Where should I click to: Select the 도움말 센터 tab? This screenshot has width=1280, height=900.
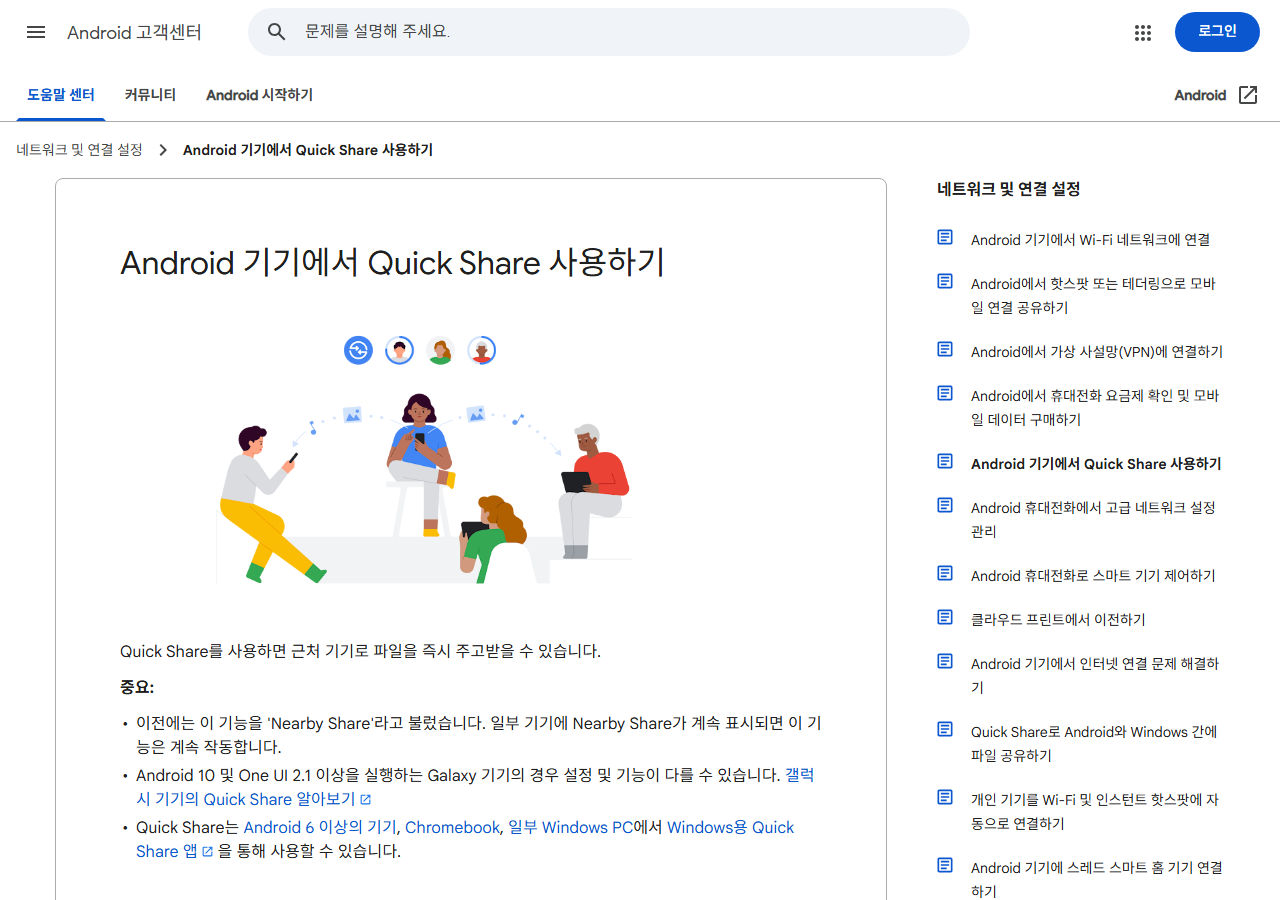click(61, 95)
